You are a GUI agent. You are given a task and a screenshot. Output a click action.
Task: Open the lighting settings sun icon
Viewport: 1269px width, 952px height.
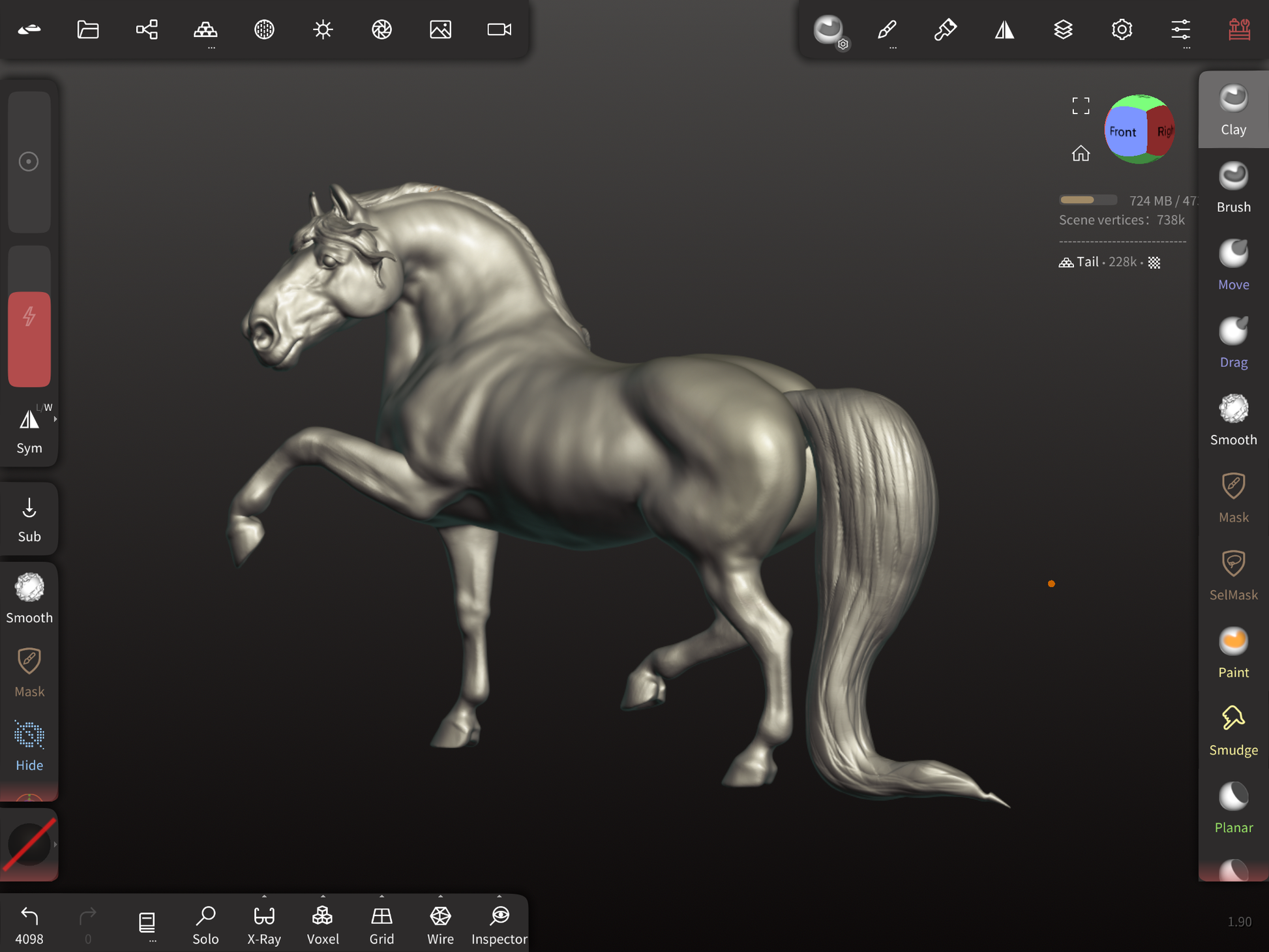(323, 29)
